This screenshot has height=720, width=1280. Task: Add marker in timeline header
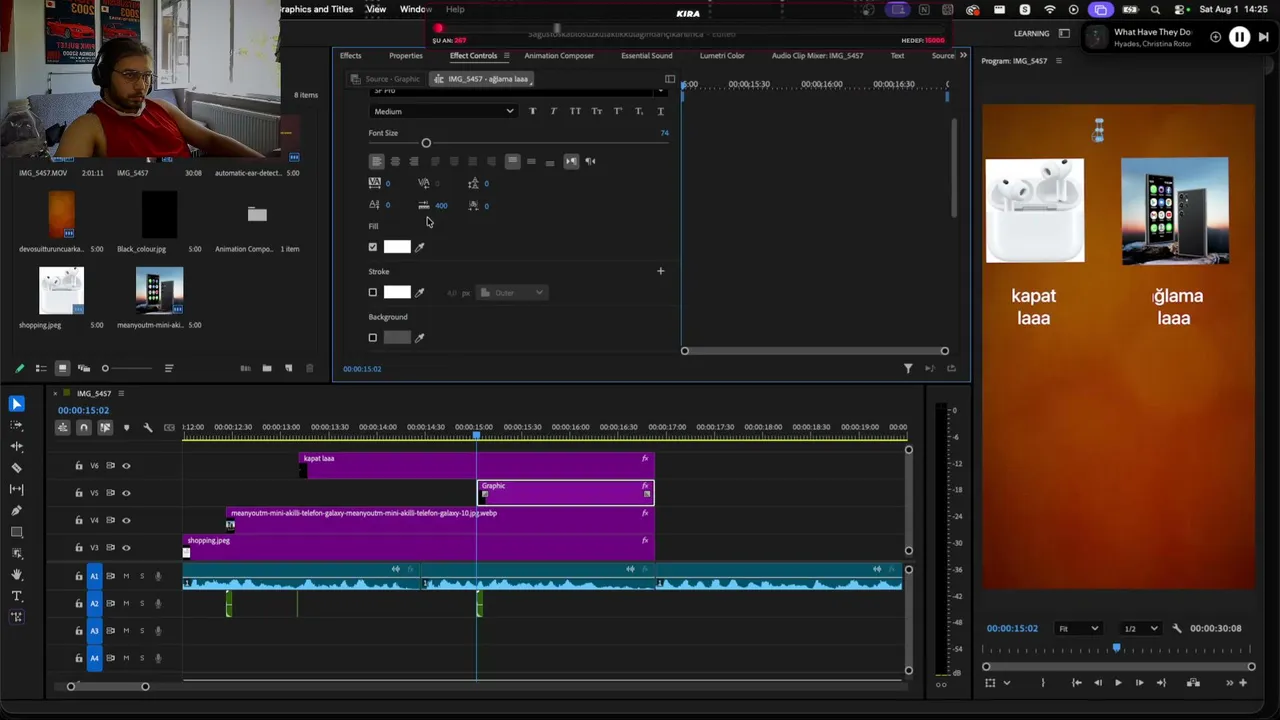[x=126, y=428]
